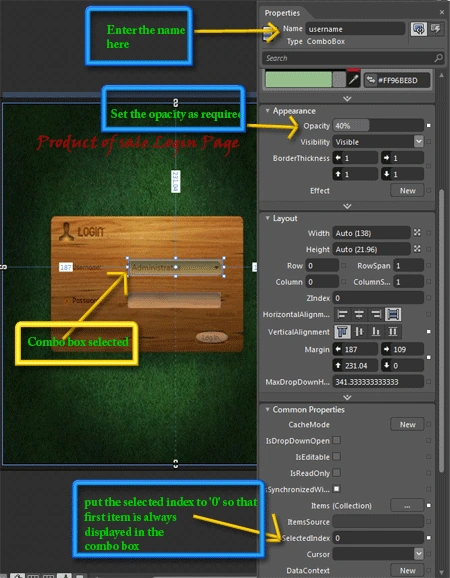Click the green color preview swatch
This screenshot has height=578, width=450.
299,80
